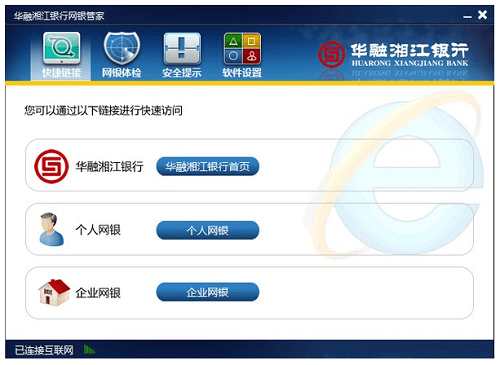Switch to the 网银体检 tab
This screenshot has width=500, height=365.
click(122, 55)
